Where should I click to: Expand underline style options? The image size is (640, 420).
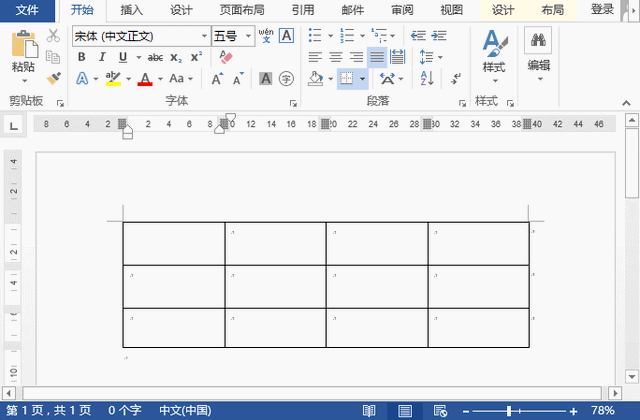[139, 58]
